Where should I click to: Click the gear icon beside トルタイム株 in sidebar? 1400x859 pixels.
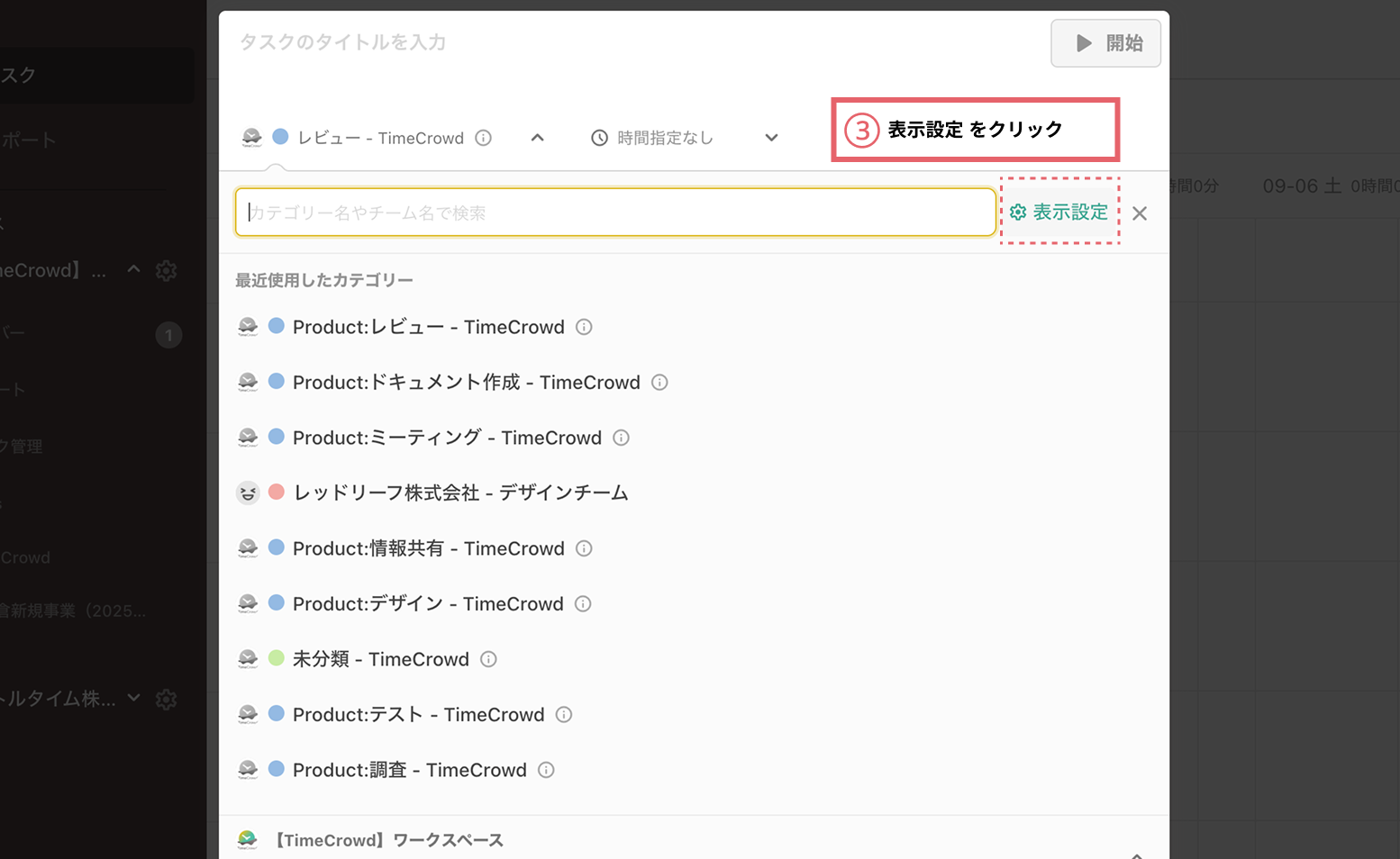167,699
